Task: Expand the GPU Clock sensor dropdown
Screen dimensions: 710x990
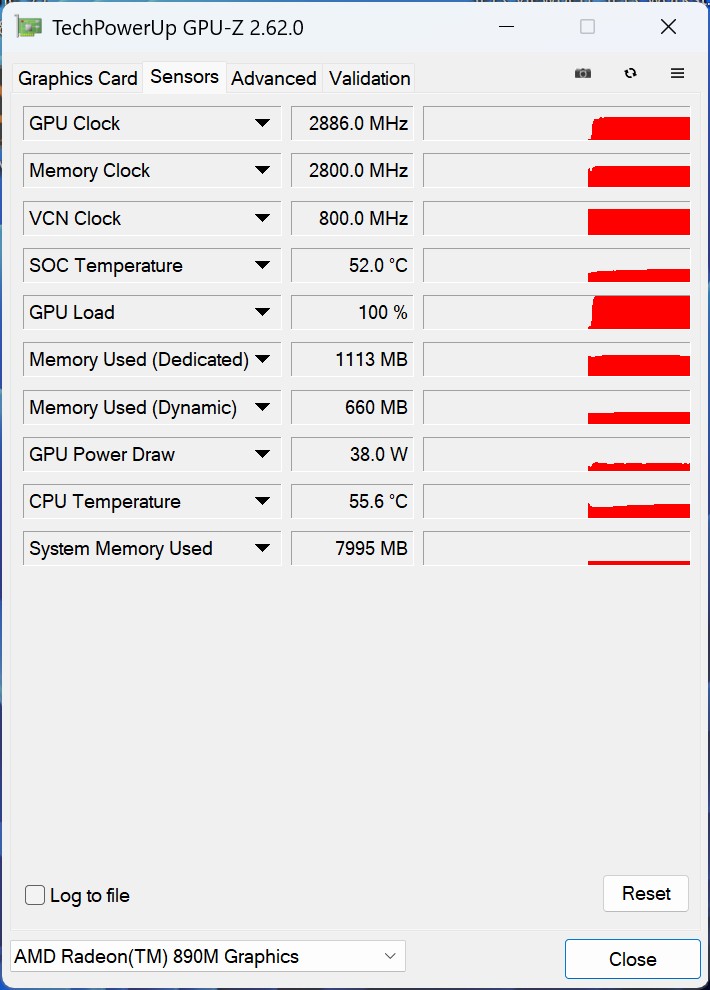Action: [x=262, y=124]
